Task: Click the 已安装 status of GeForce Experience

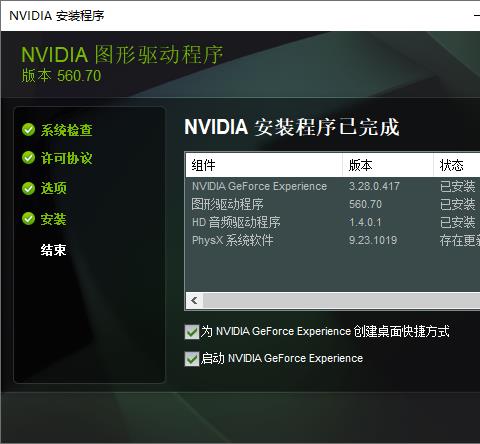Action: point(457,186)
